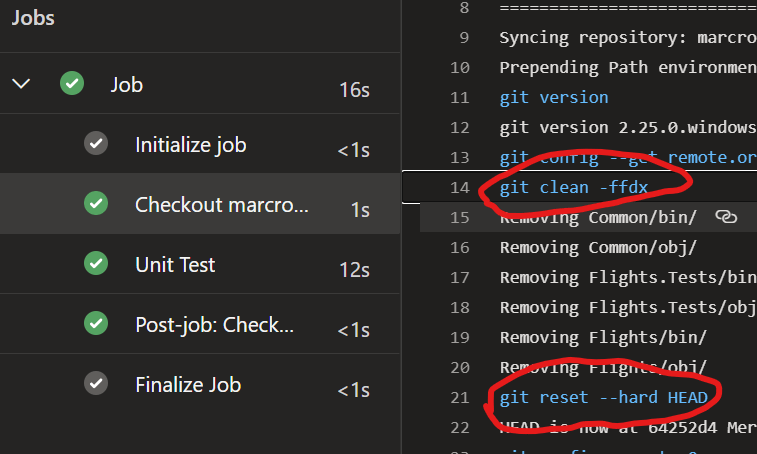Viewport: 757px width, 454px height.
Task: Collapse the Job tree chevron
Action: 22,84
